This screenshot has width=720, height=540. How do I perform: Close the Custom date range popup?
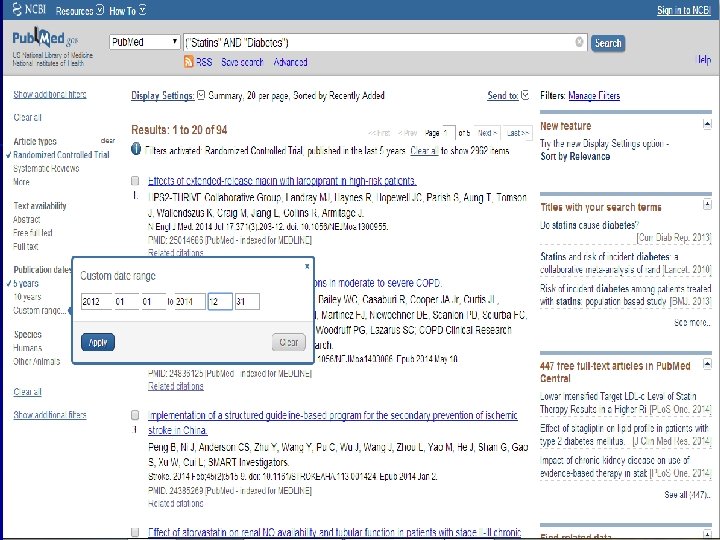click(x=307, y=266)
